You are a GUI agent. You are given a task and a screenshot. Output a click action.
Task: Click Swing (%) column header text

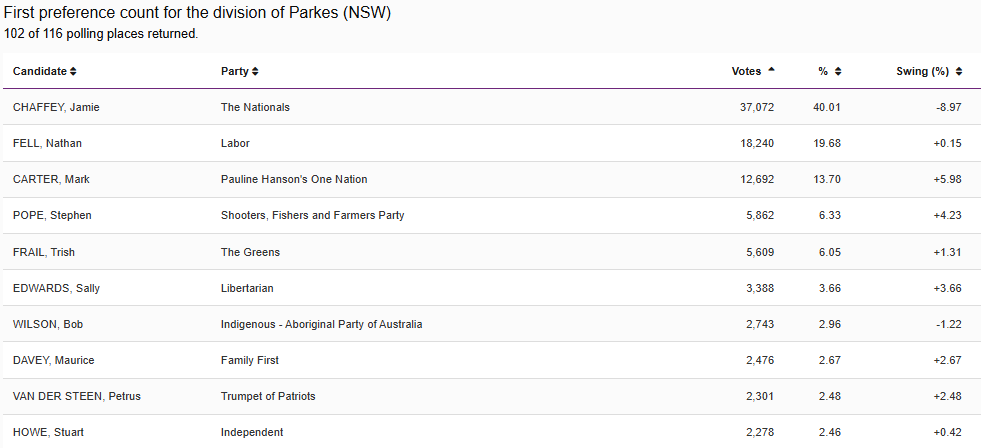922,72
